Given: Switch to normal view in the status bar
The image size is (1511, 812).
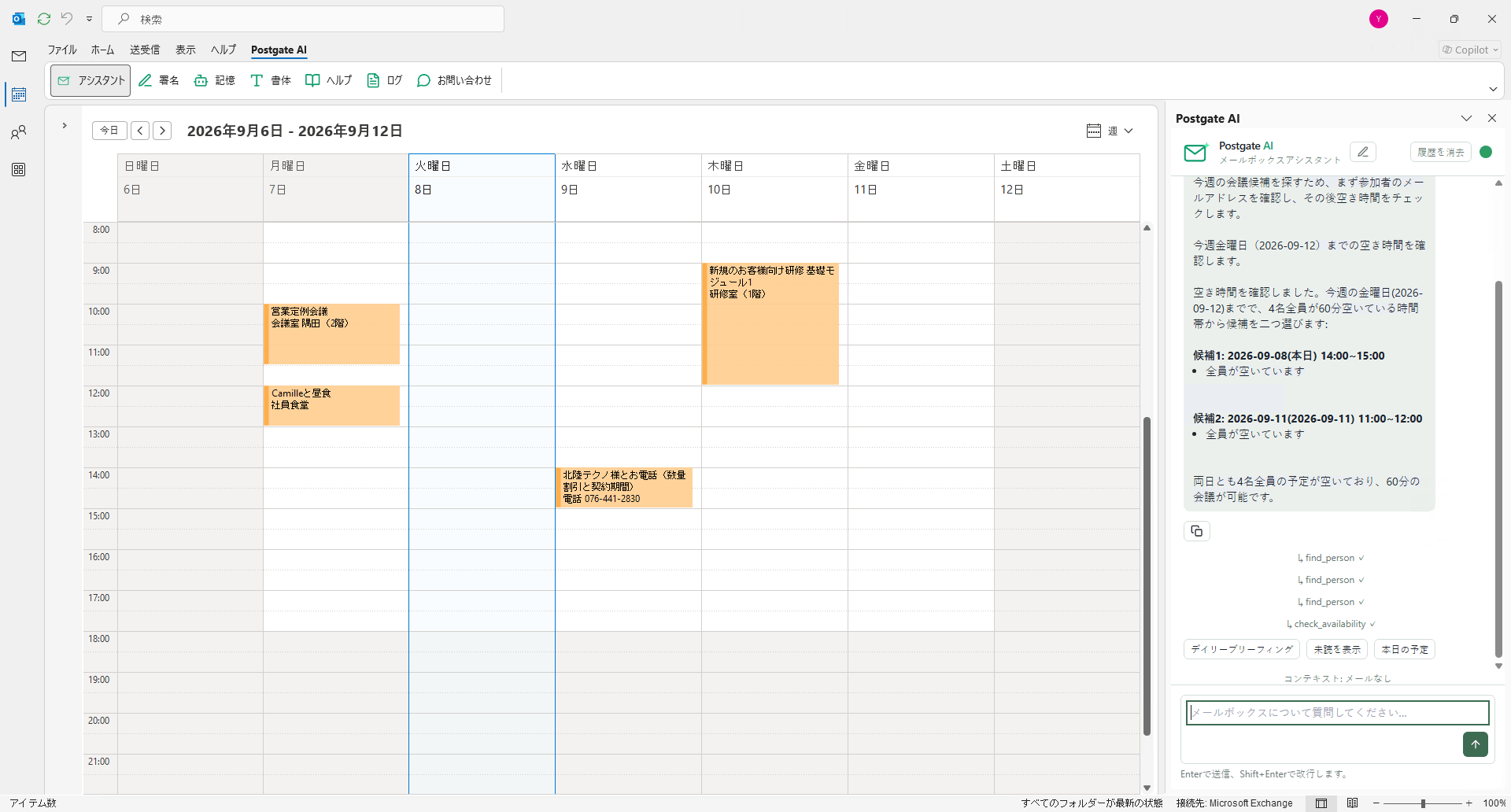Looking at the screenshot, I should click(x=1321, y=803).
